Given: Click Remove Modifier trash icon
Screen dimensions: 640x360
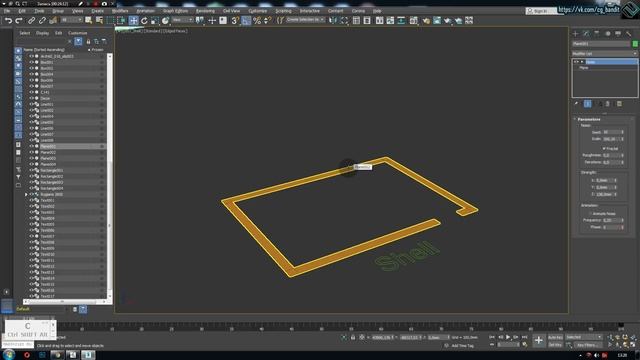Looking at the screenshot, I should tap(607, 104).
